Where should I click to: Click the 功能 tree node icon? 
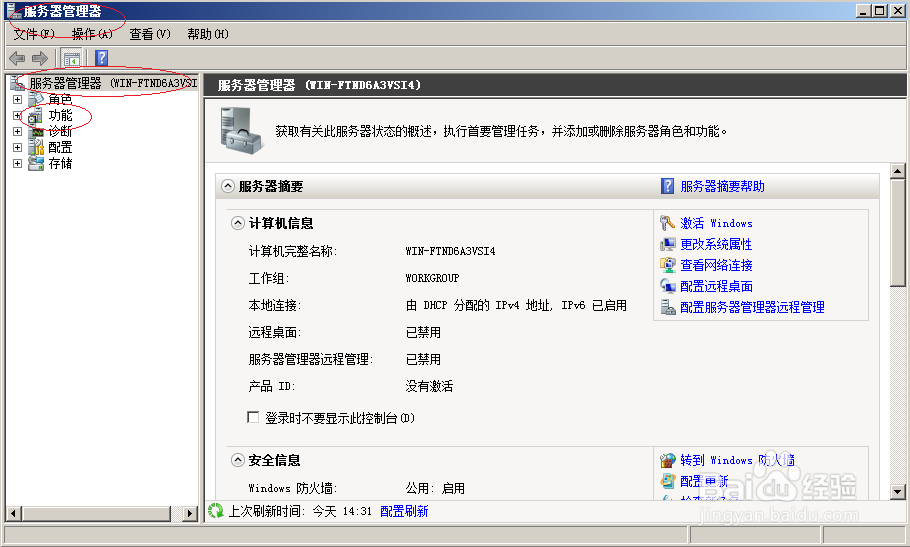point(36,115)
